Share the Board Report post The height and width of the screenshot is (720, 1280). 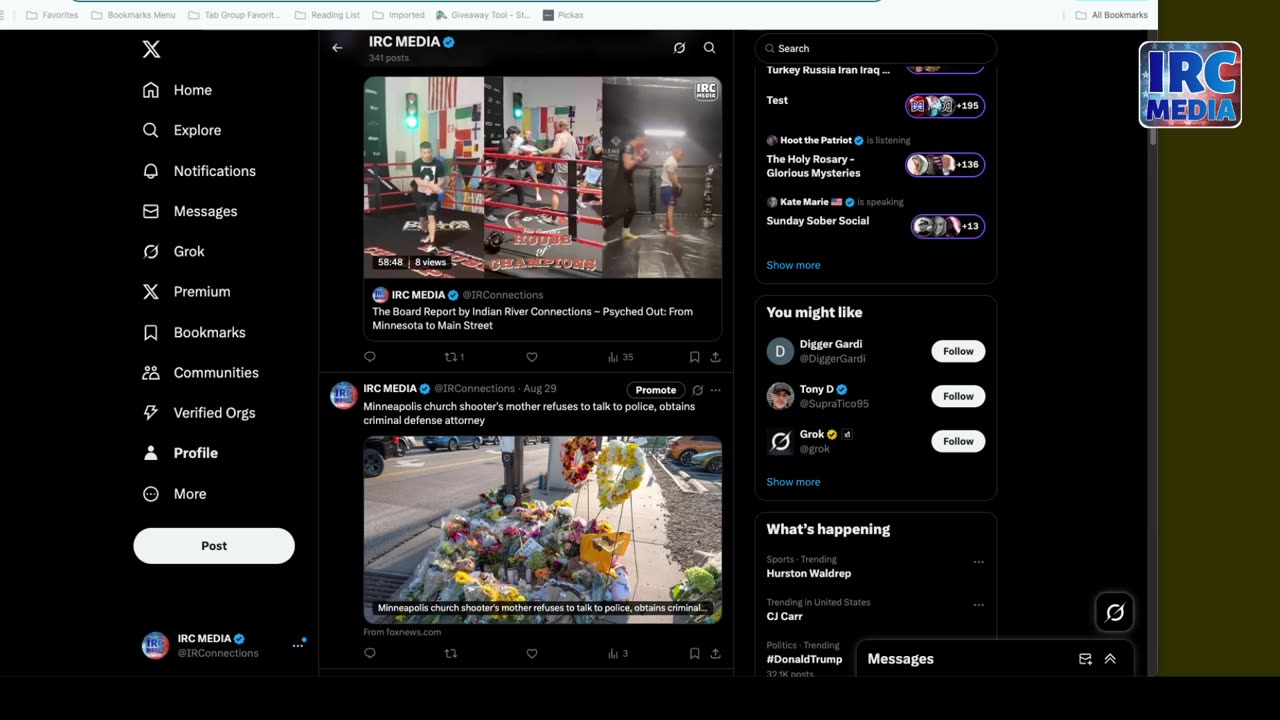pyautogui.click(x=715, y=357)
